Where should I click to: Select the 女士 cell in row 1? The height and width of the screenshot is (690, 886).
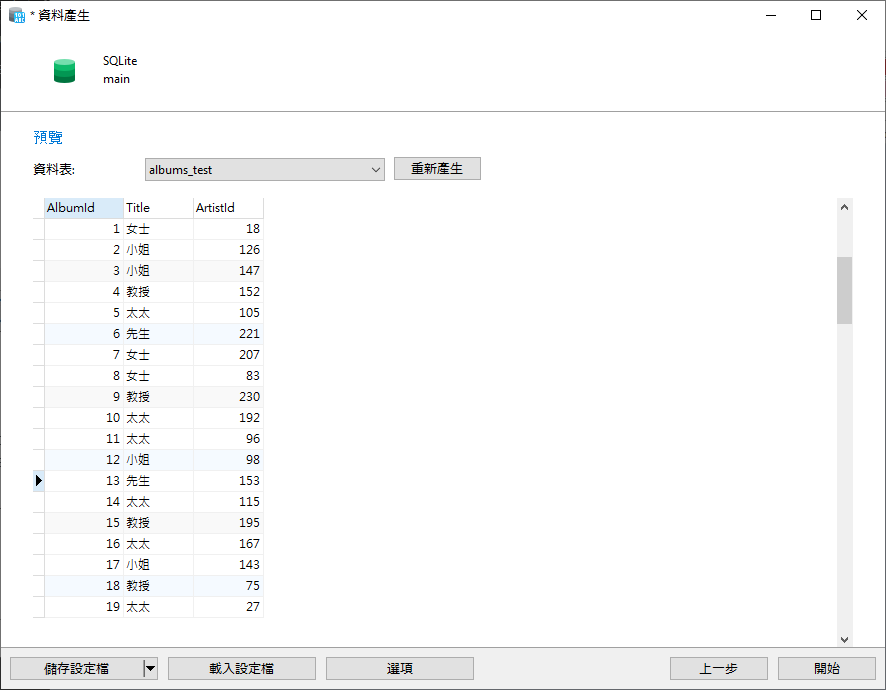point(138,228)
